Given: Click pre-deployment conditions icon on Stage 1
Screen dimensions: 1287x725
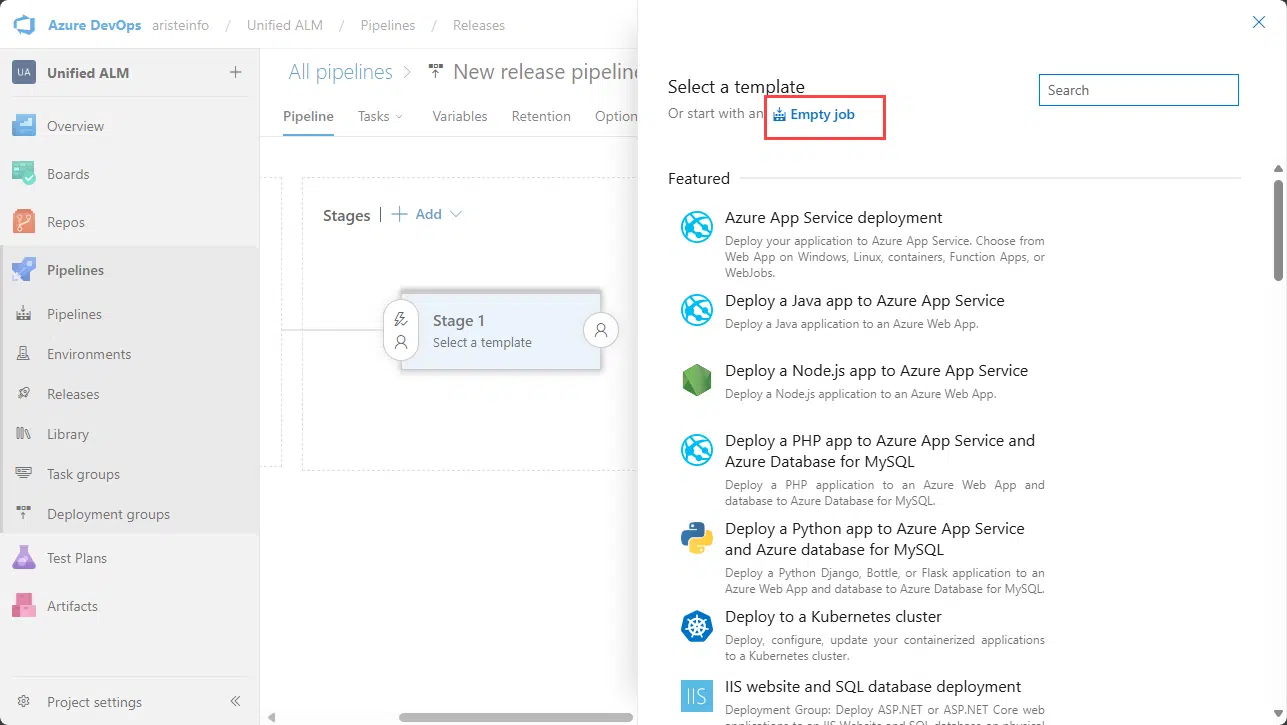Looking at the screenshot, I should click(401, 330).
